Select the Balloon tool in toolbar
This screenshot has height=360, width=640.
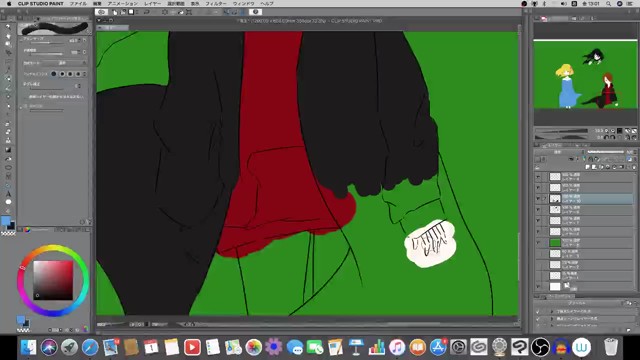[x=8, y=202]
